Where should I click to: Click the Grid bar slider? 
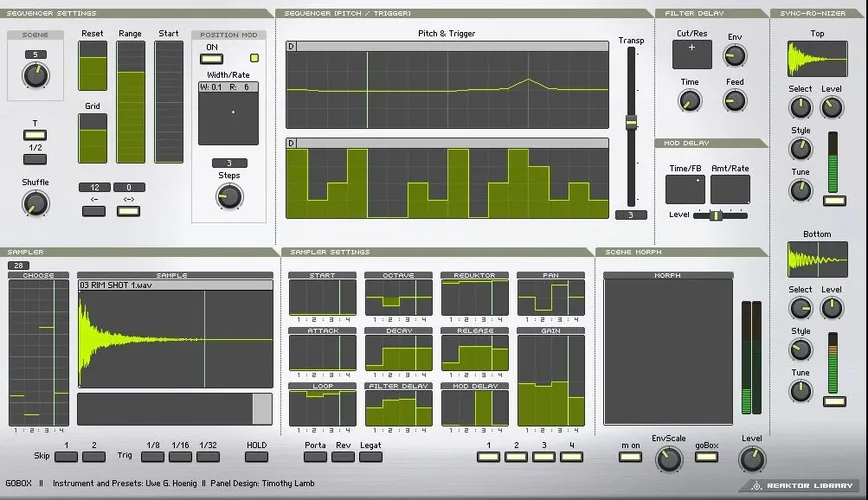pos(92,138)
